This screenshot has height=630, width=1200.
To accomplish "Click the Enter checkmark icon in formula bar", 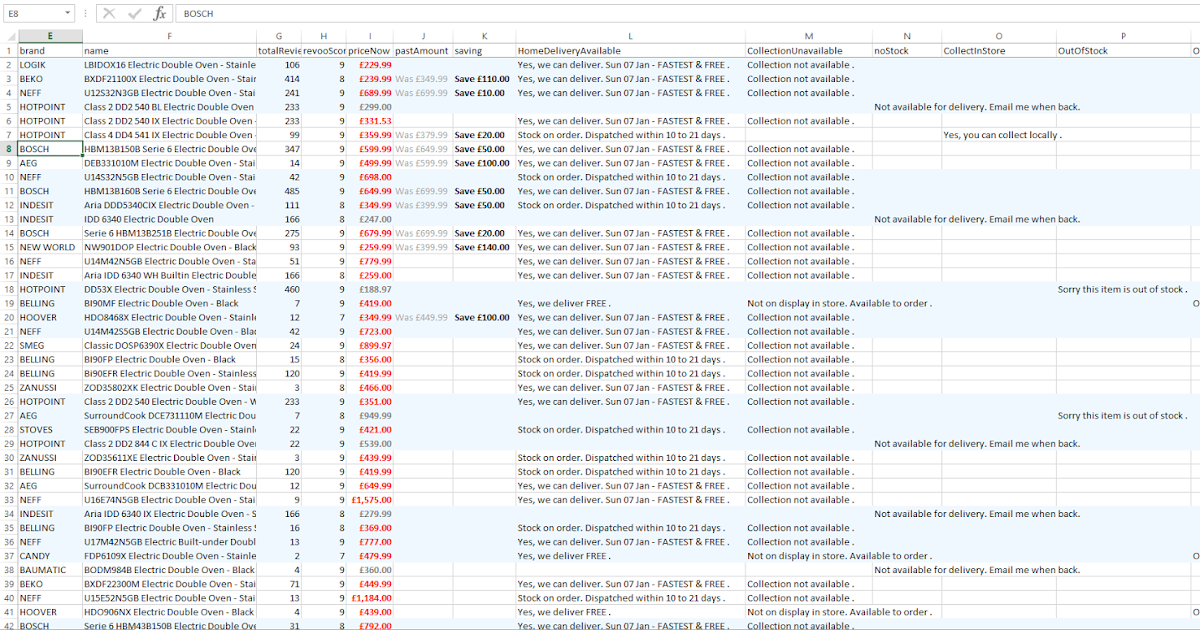I will 133,13.
